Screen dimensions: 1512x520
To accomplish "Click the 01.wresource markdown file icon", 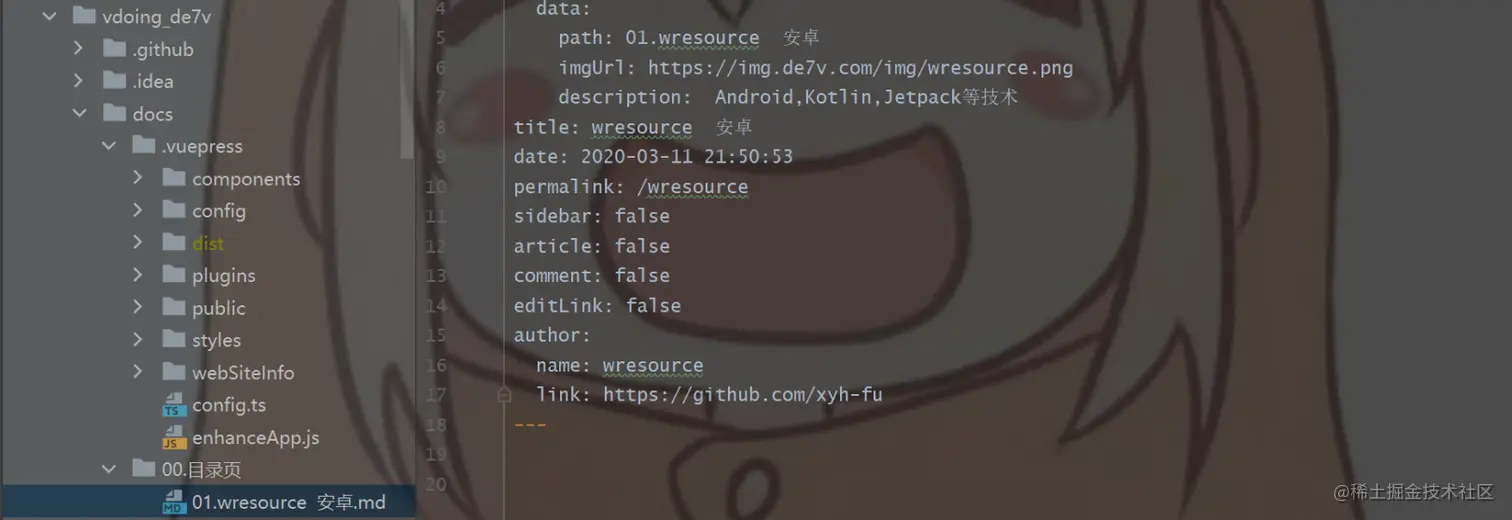I will coord(174,502).
